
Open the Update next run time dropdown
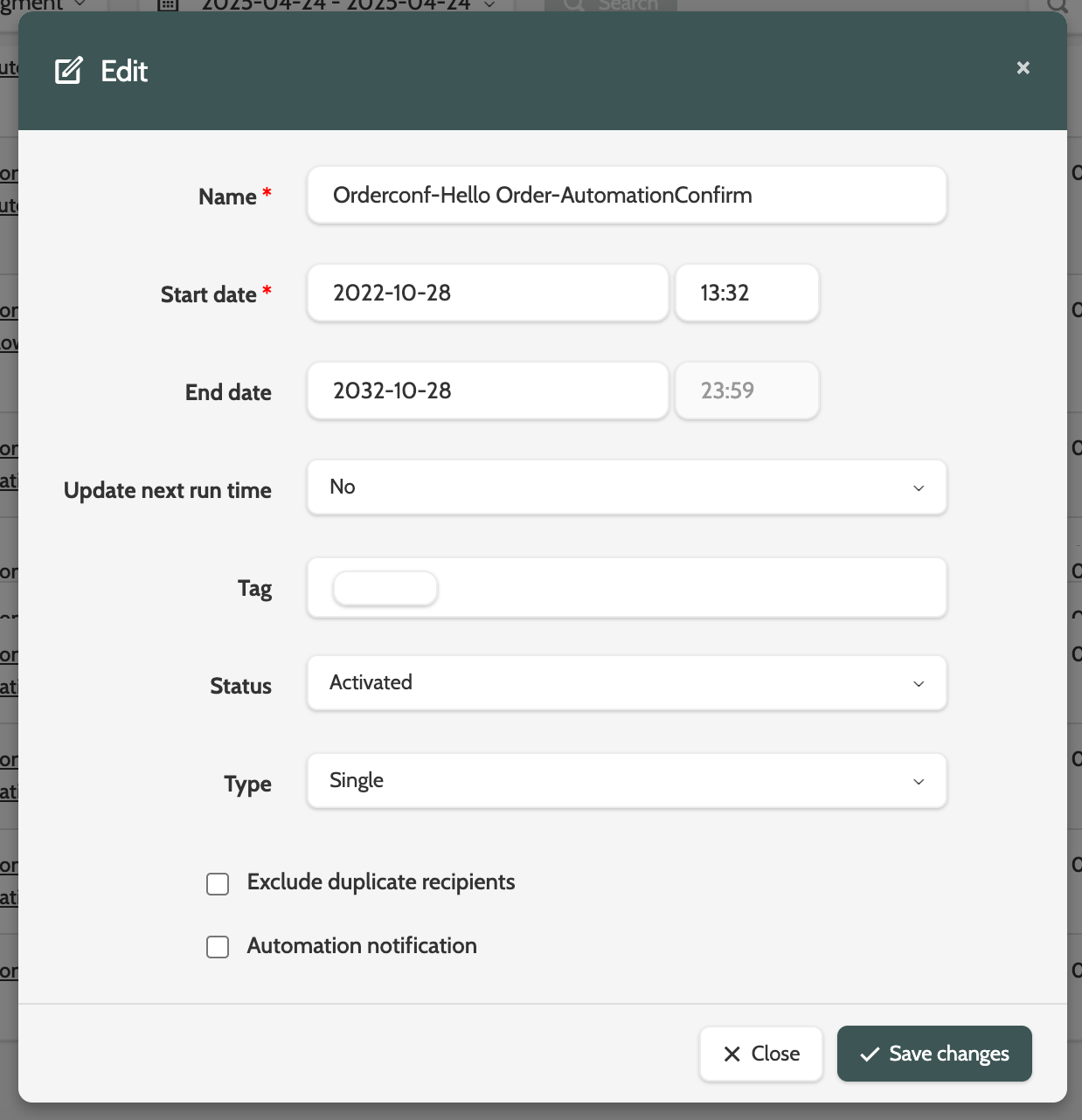[x=626, y=487]
